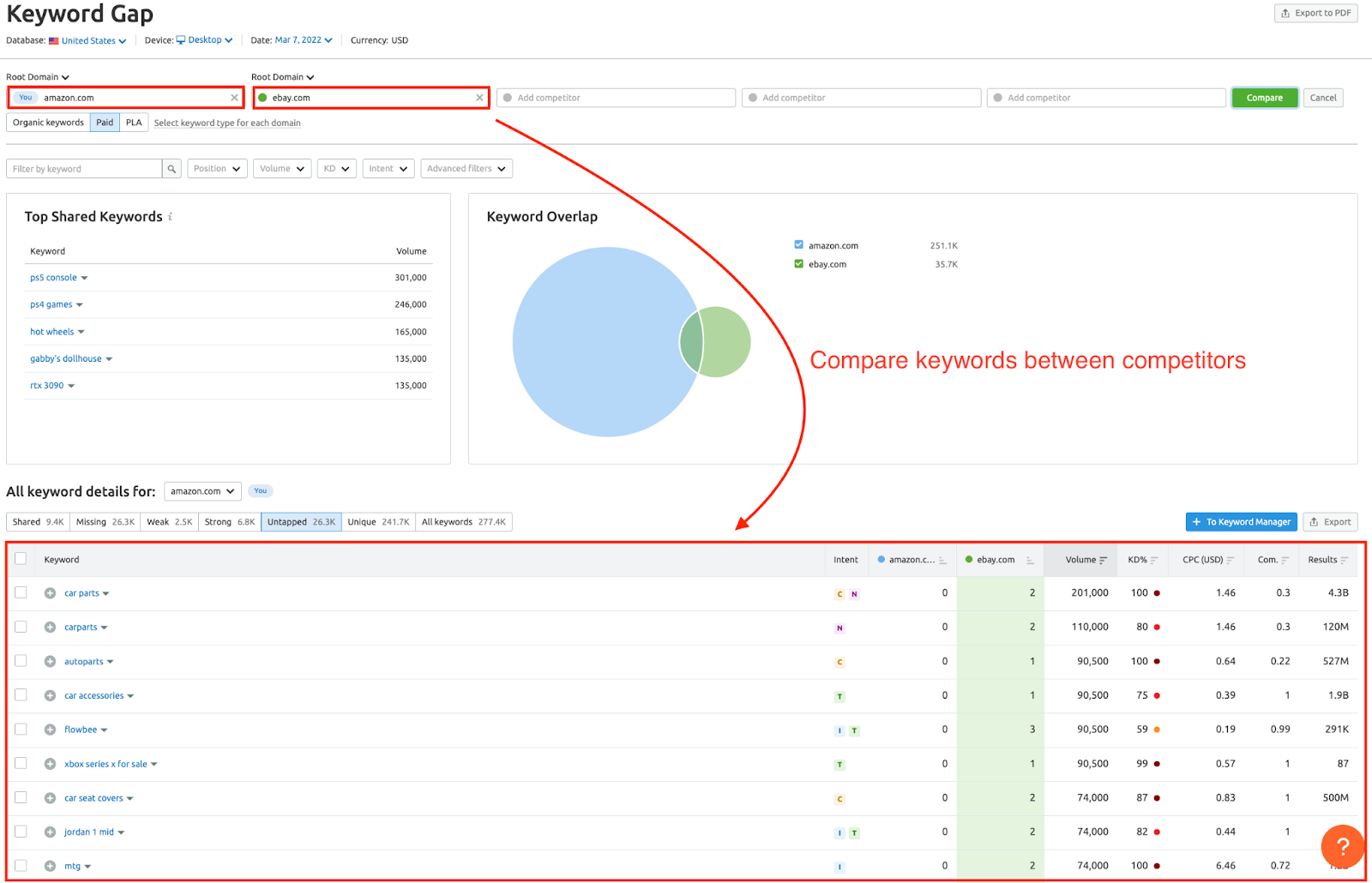Open the orange help question mark bubble
The height and width of the screenshot is (883, 1372).
click(1342, 847)
